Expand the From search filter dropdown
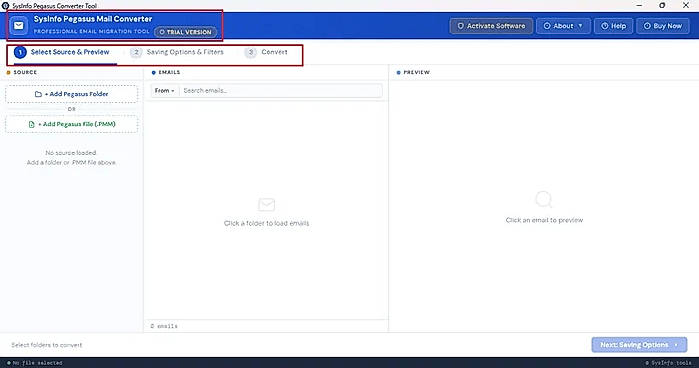699x368 pixels. [x=164, y=91]
